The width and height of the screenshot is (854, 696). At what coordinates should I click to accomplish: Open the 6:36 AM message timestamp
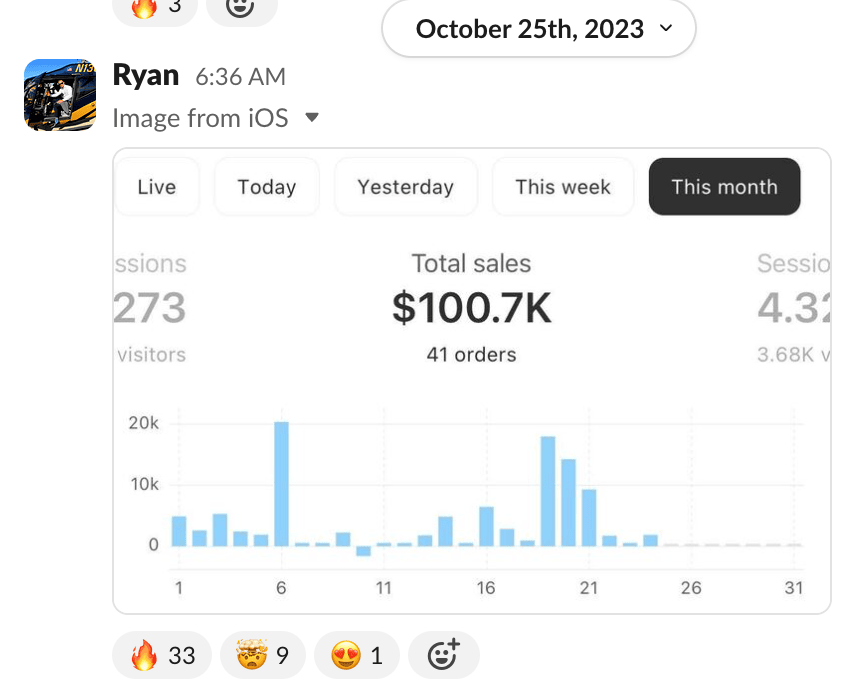pyautogui.click(x=240, y=77)
